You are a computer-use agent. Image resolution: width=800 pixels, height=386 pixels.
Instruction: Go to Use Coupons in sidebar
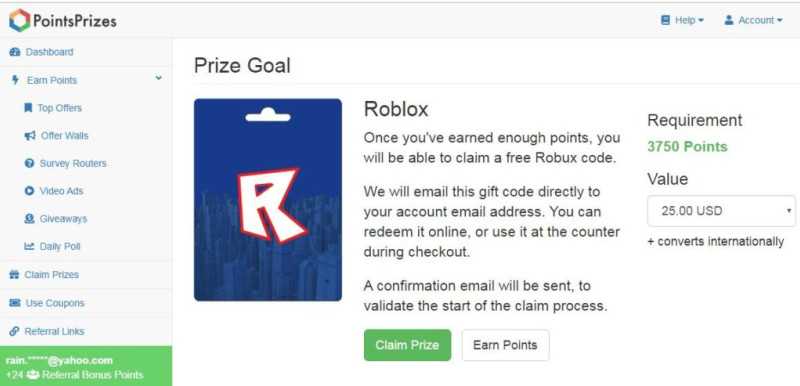pyautogui.click(x=55, y=303)
